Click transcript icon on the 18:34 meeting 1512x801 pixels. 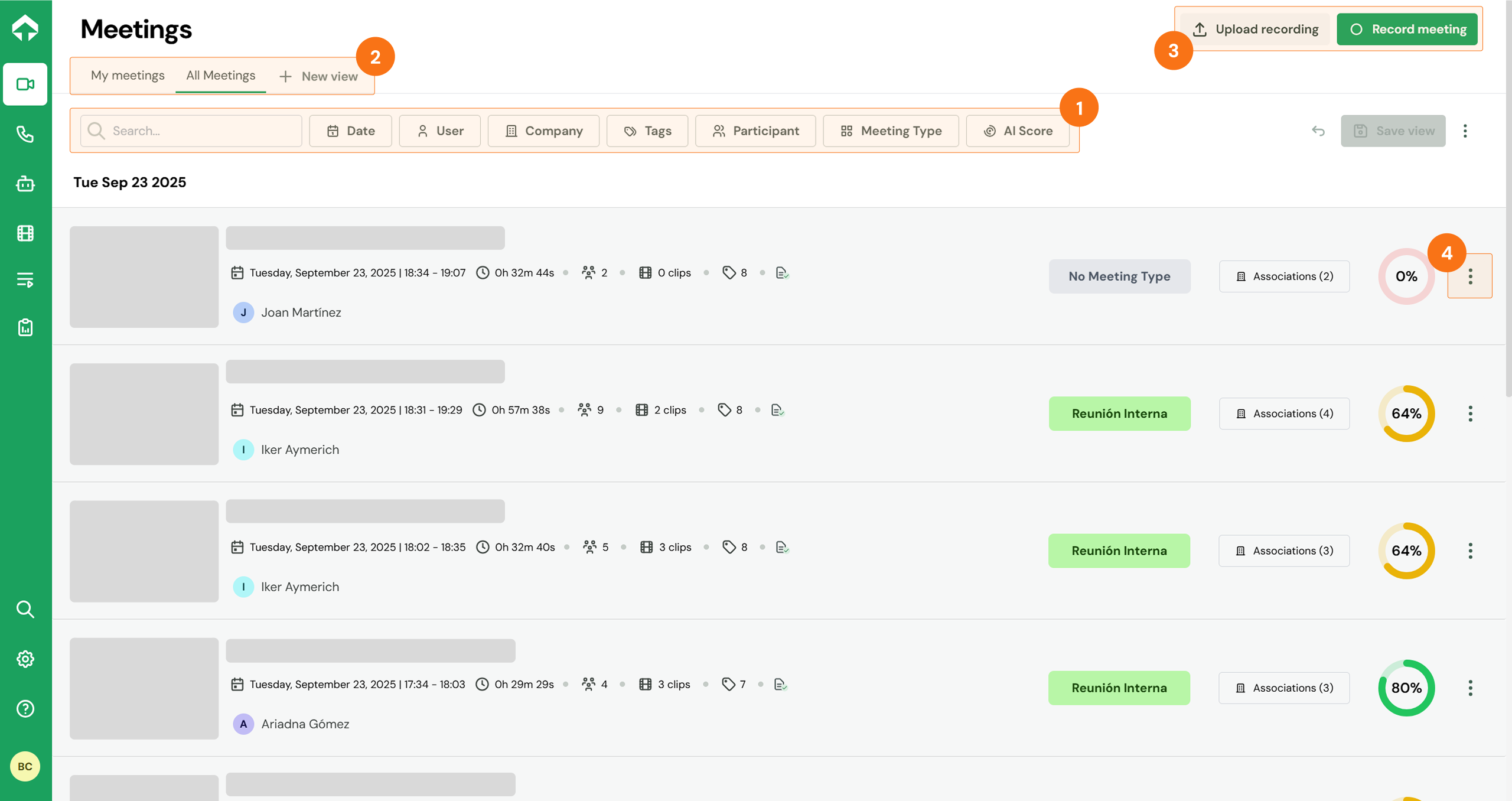(782, 273)
